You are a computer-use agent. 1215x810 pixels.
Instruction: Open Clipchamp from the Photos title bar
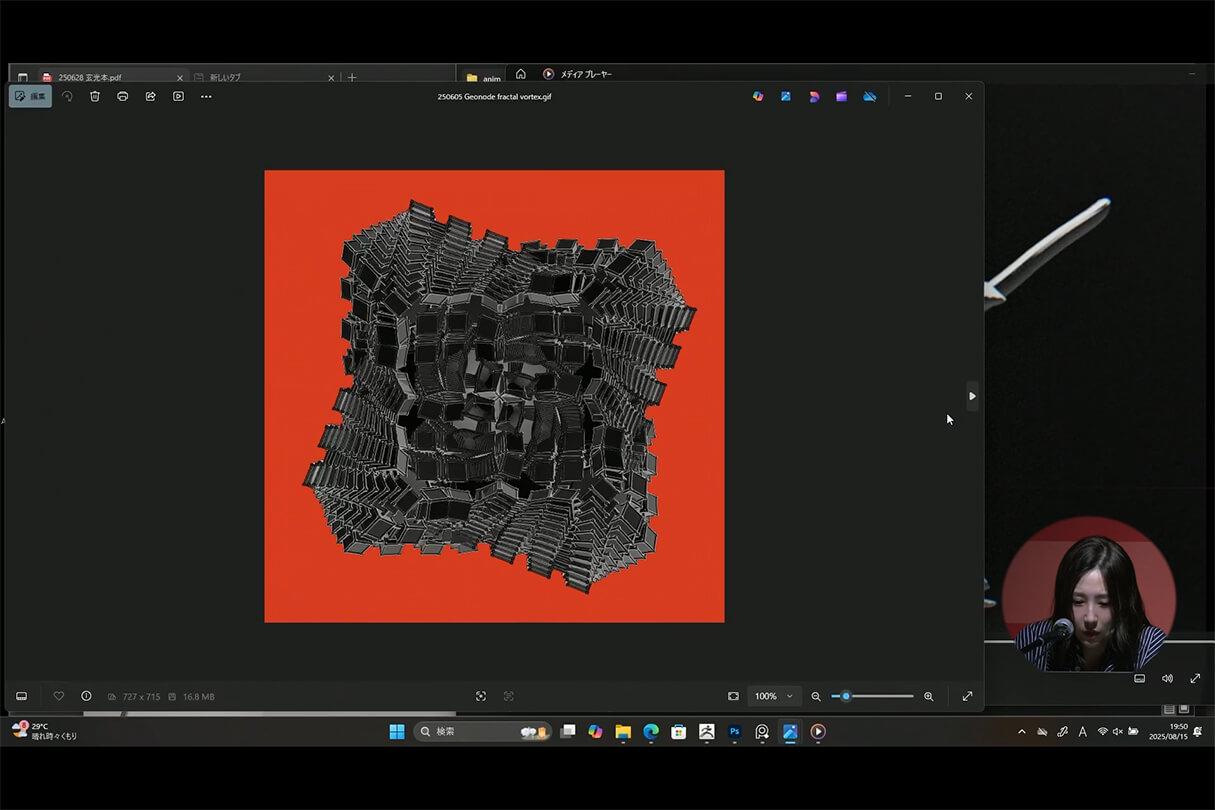(842, 96)
